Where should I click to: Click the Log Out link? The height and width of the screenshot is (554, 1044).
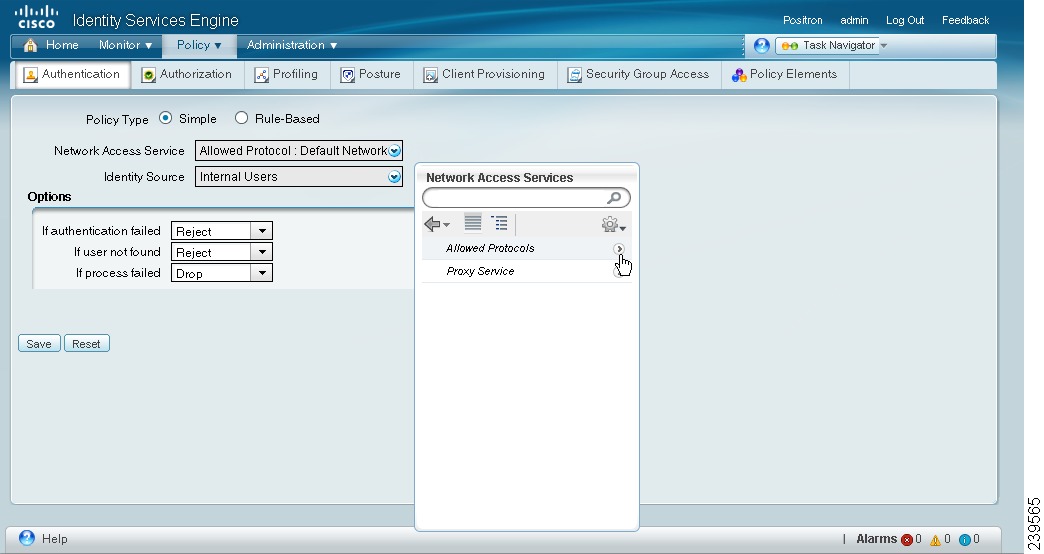tap(905, 21)
